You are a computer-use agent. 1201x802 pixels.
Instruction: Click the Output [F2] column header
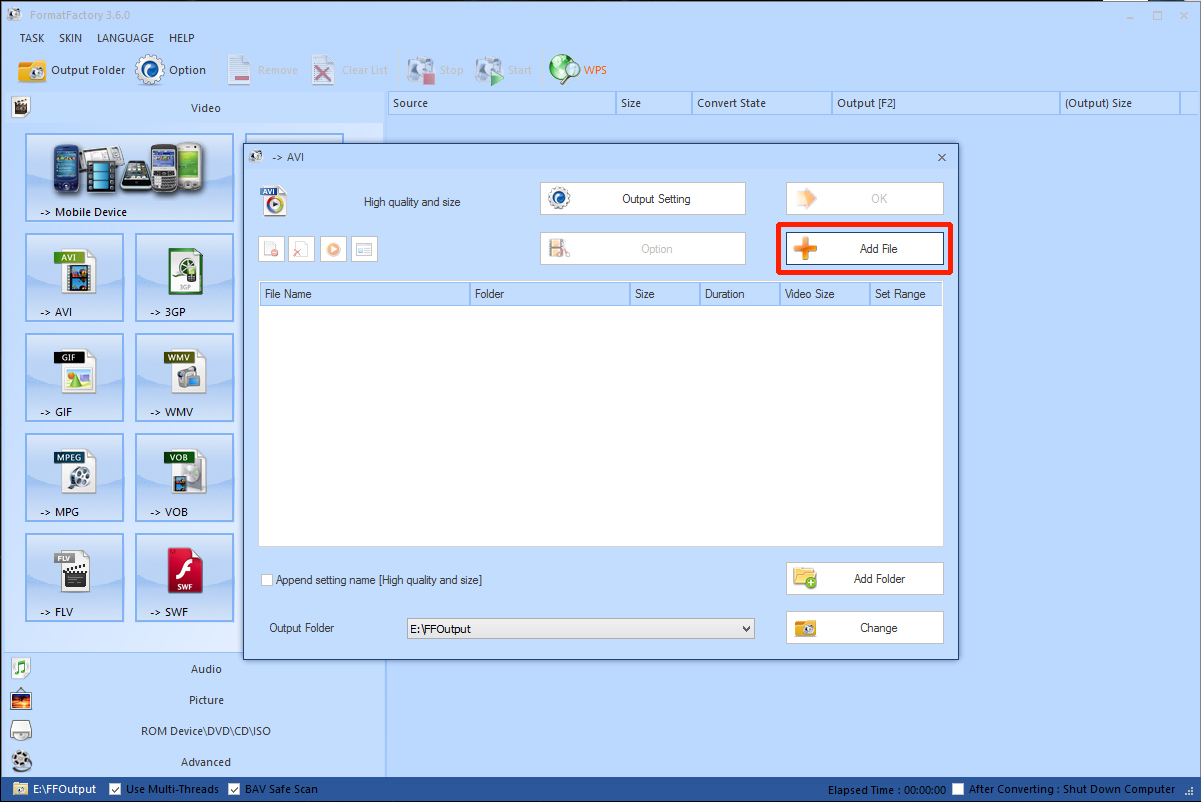click(946, 103)
